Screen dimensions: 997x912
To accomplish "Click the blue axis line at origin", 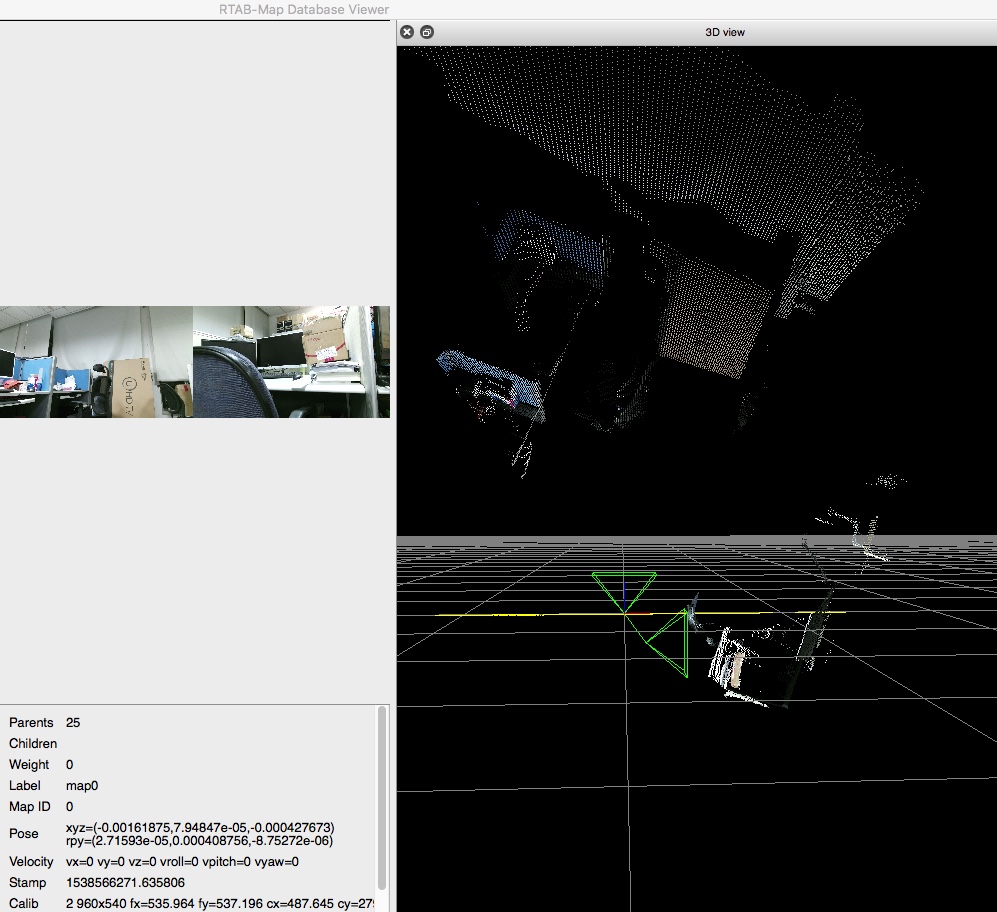I will pyautogui.click(x=624, y=597).
